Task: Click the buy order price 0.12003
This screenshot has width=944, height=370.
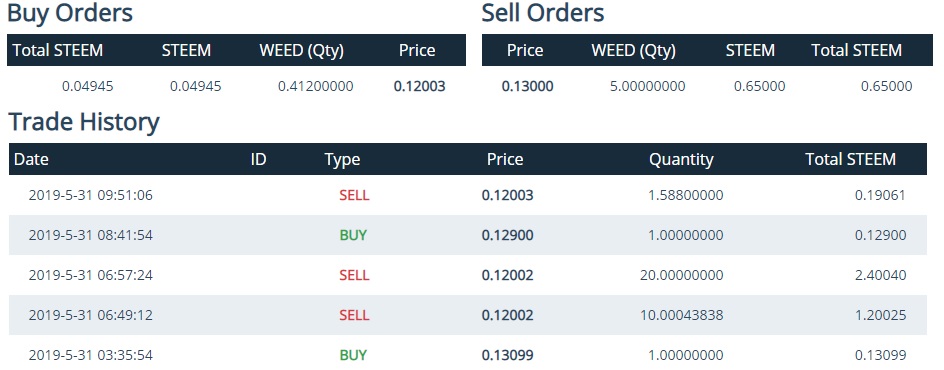Action: [x=420, y=86]
